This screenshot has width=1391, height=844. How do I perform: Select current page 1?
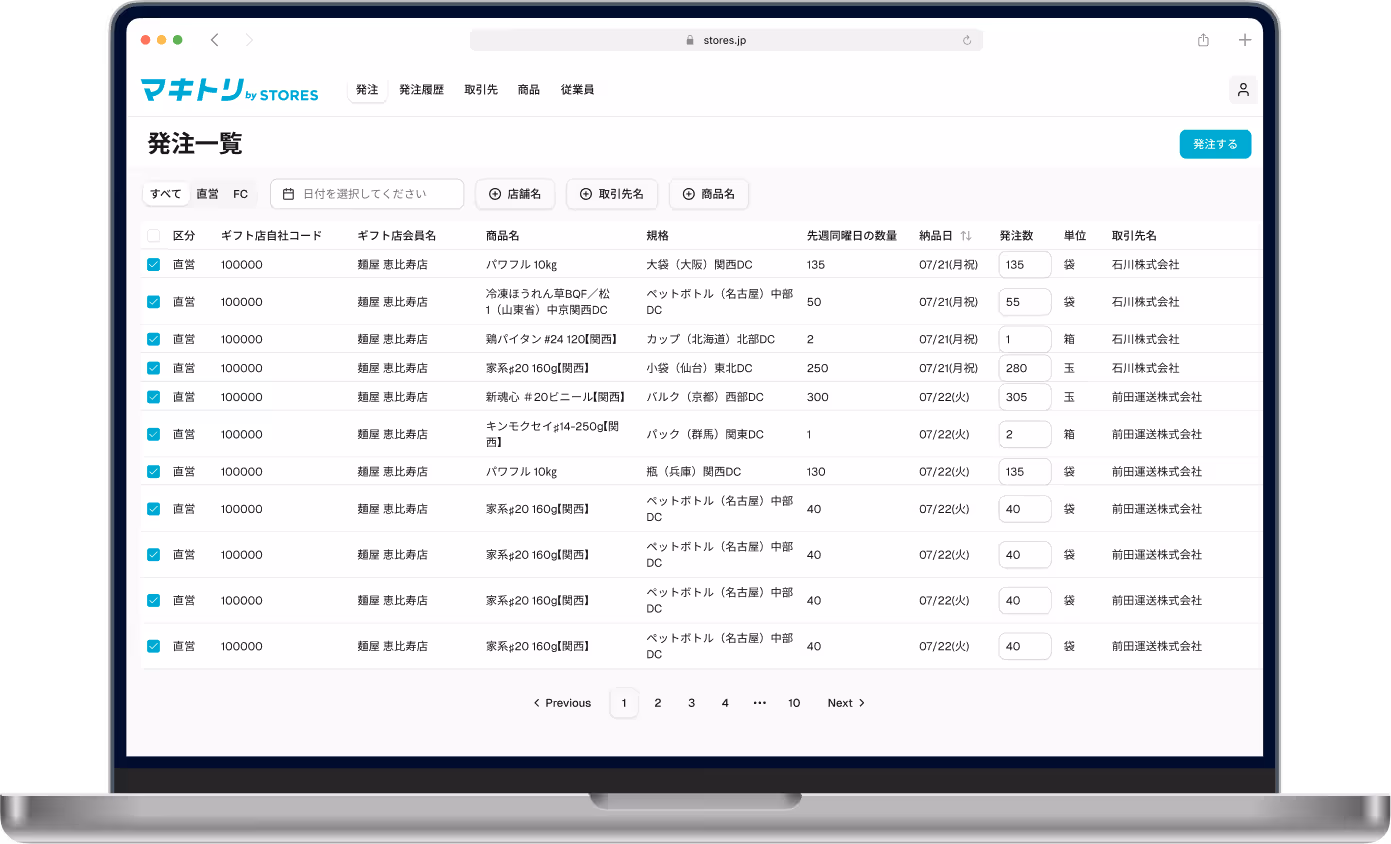click(624, 703)
